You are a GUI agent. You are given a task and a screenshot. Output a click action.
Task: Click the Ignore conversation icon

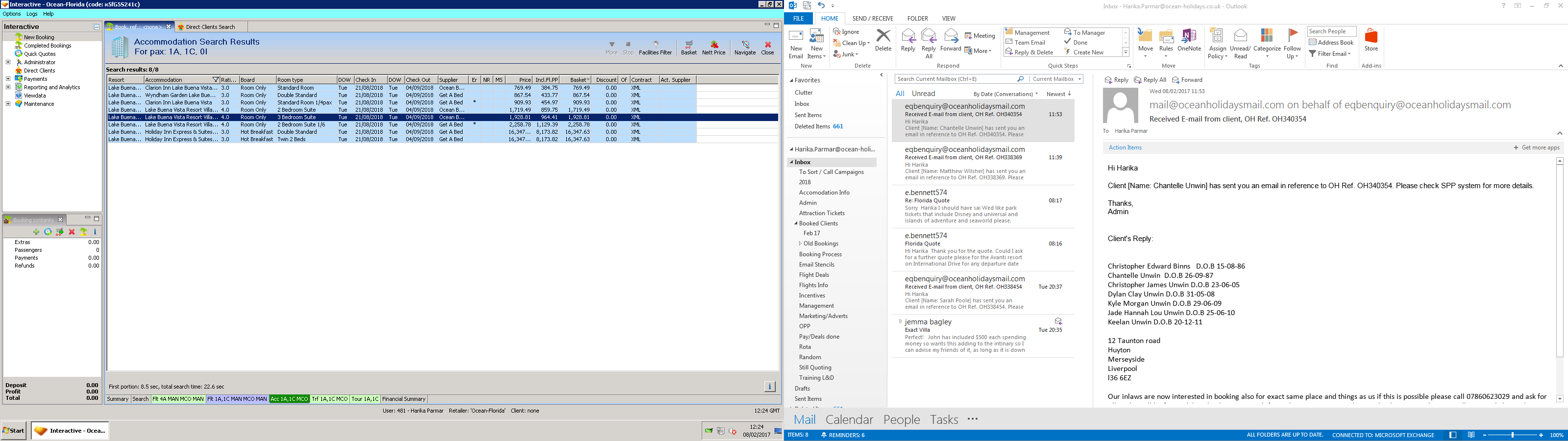coord(846,32)
